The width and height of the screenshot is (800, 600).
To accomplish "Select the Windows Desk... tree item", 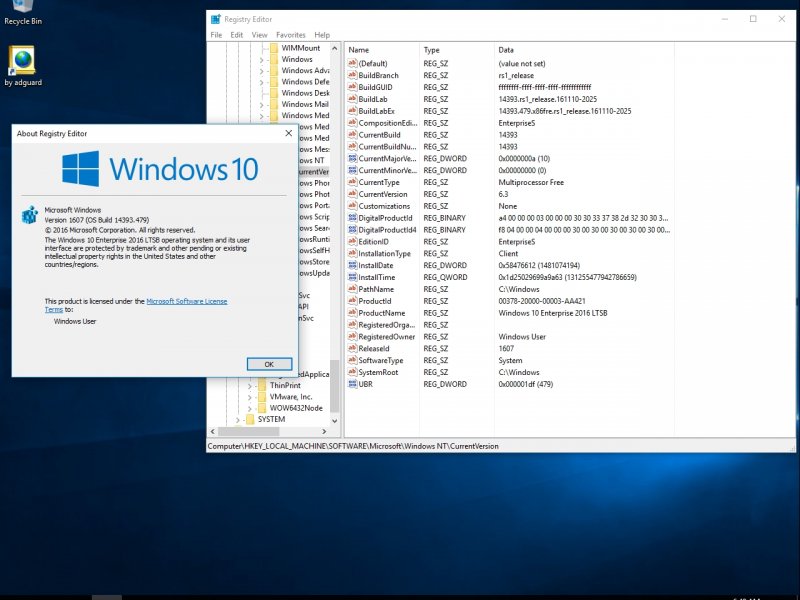I will [x=305, y=93].
